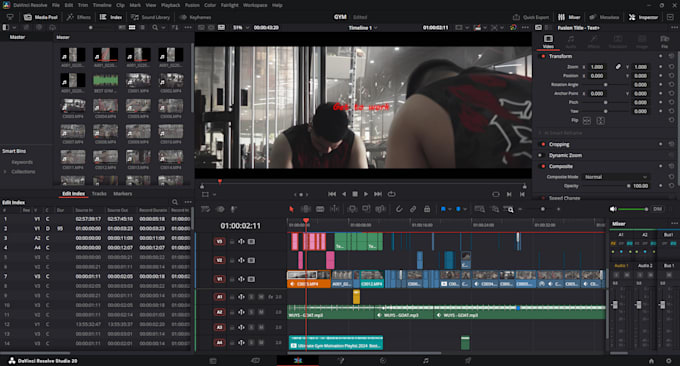This screenshot has height=366, width=680.
Task: Open Project Manager home icon
Action: pyautogui.click(x=651, y=361)
